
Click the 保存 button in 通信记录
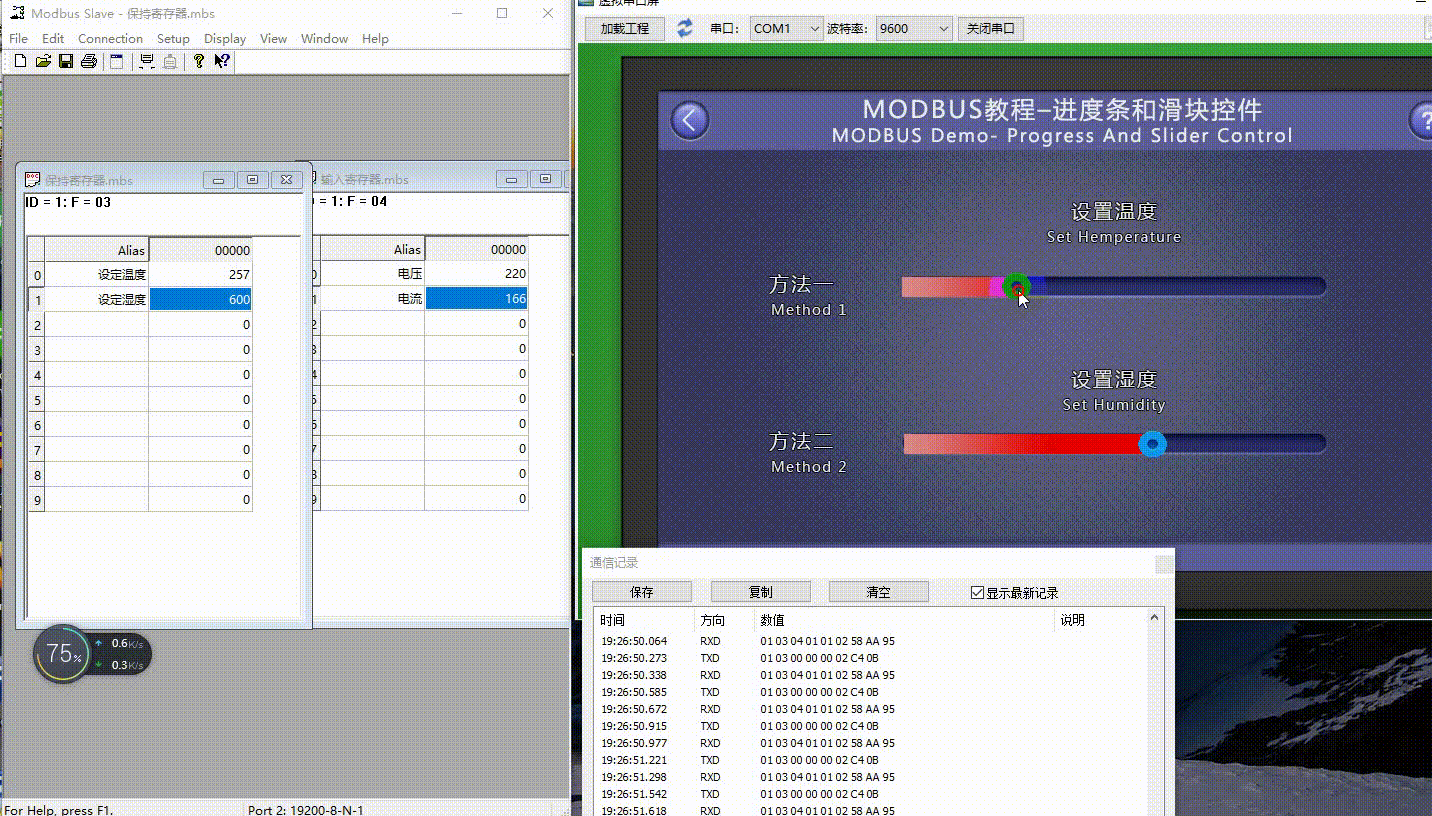point(642,592)
